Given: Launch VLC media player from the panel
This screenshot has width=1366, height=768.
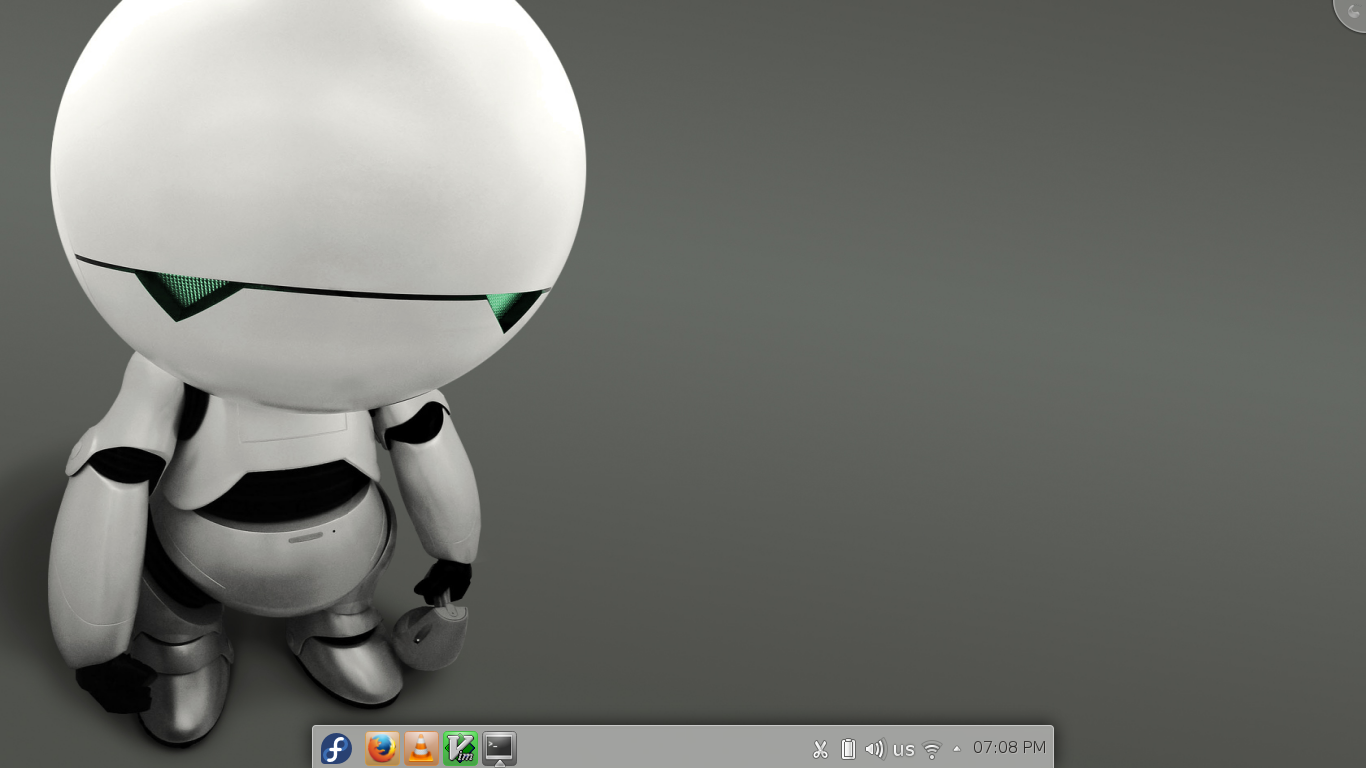Looking at the screenshot, I should (x=421, y=748).
